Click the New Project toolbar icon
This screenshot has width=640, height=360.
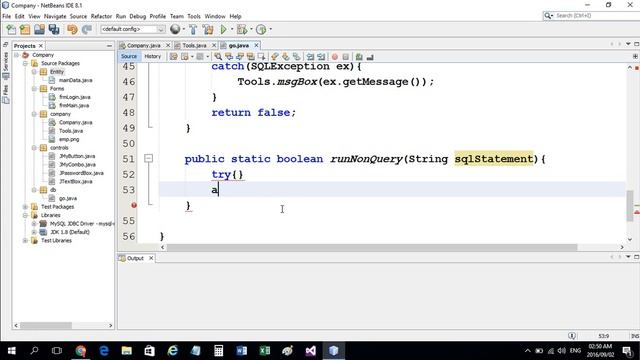click(25, 29)
